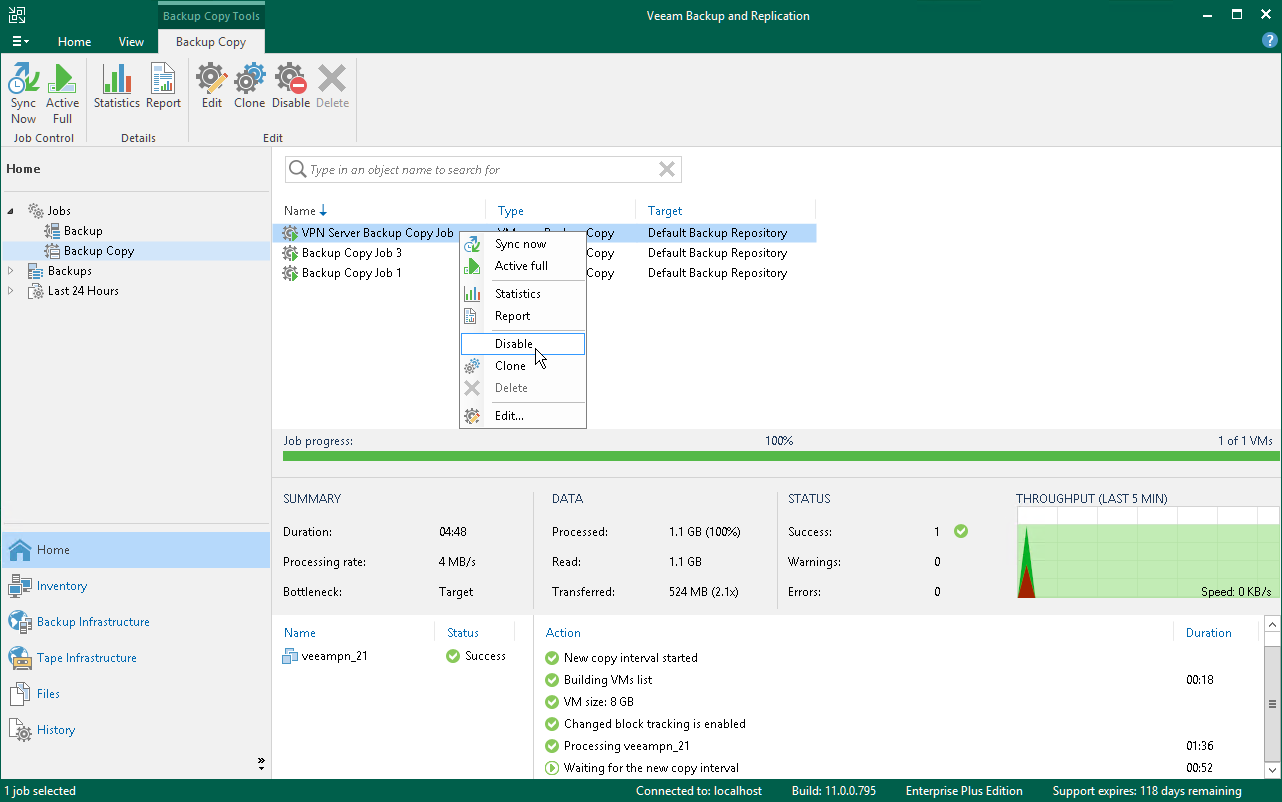1282x802 pixels.
Task: Collapse the Jobs tree node
Action: point(10,211)
